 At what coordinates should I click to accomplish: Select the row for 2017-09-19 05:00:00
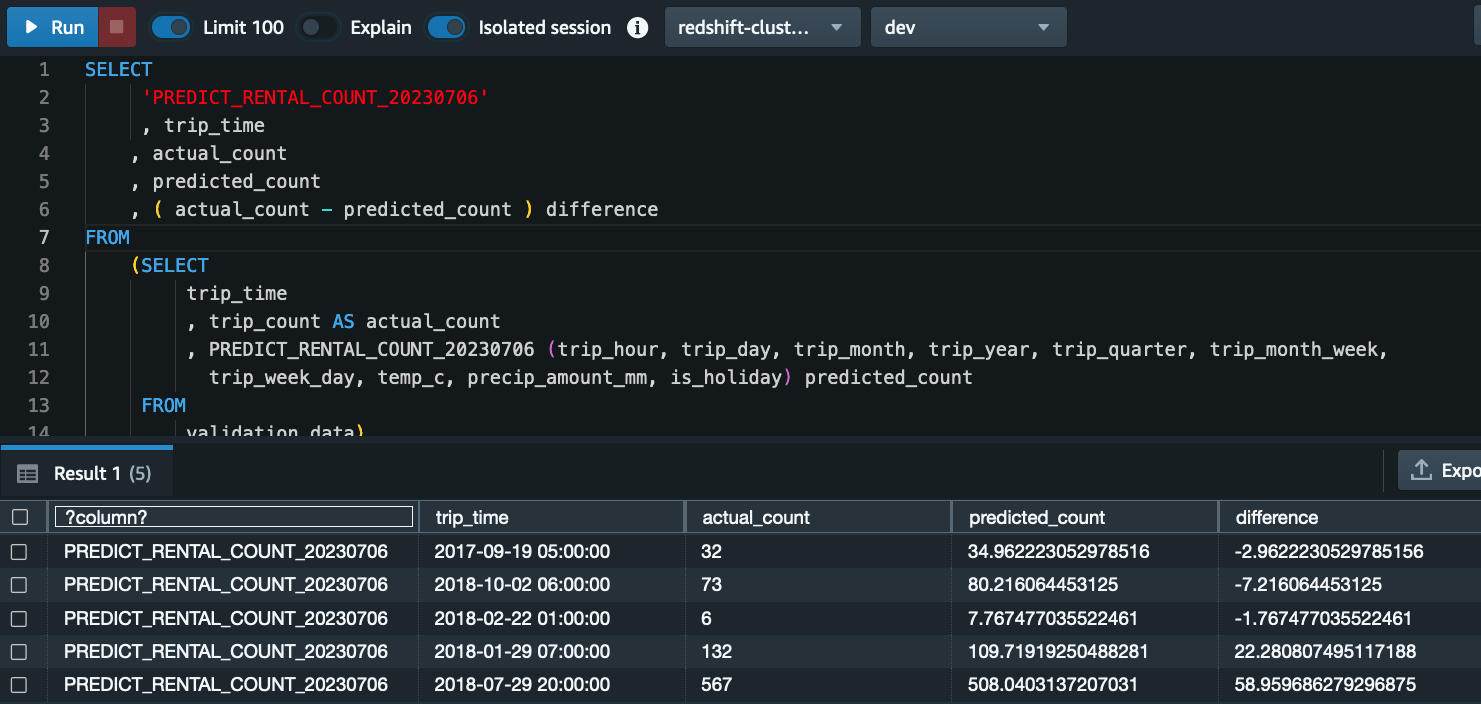pyautogui.click(x=19, y=551)
